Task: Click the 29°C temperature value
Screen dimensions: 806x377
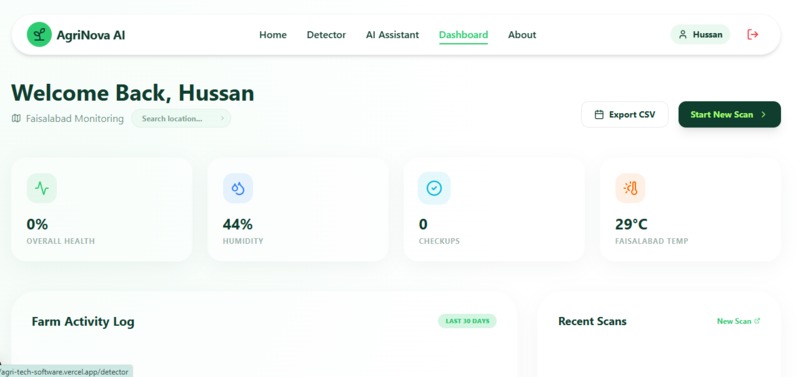Action: tap(631, 224)
